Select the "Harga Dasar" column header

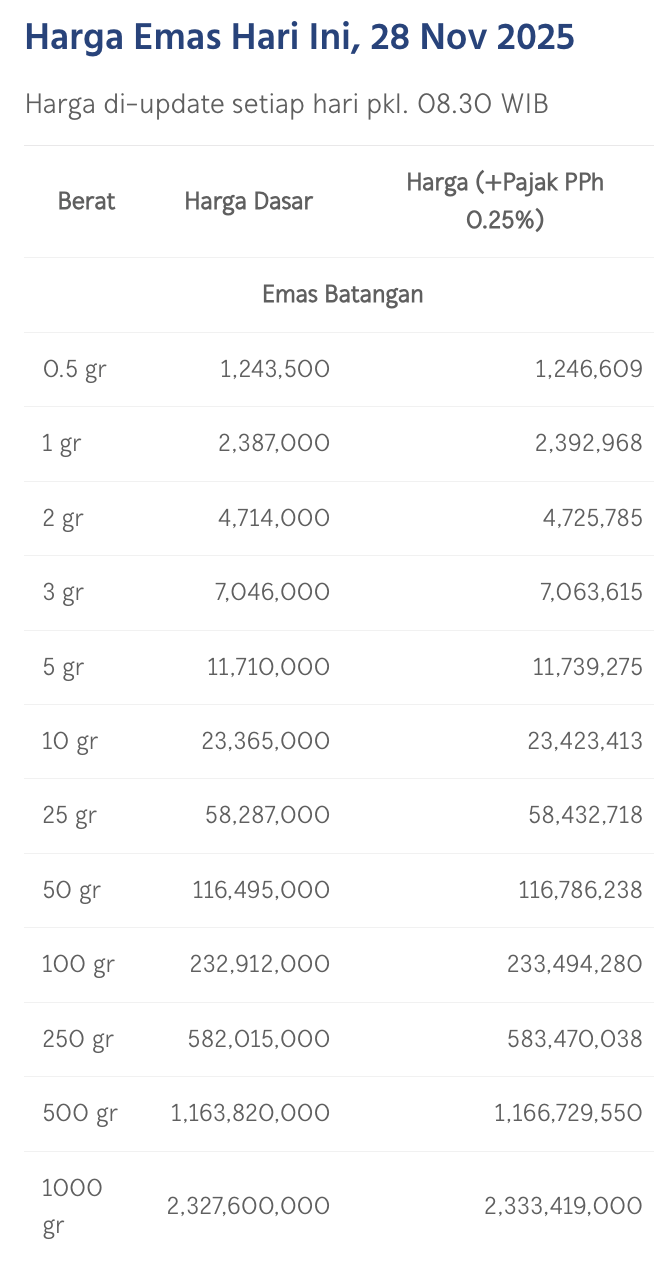point(248,201)
